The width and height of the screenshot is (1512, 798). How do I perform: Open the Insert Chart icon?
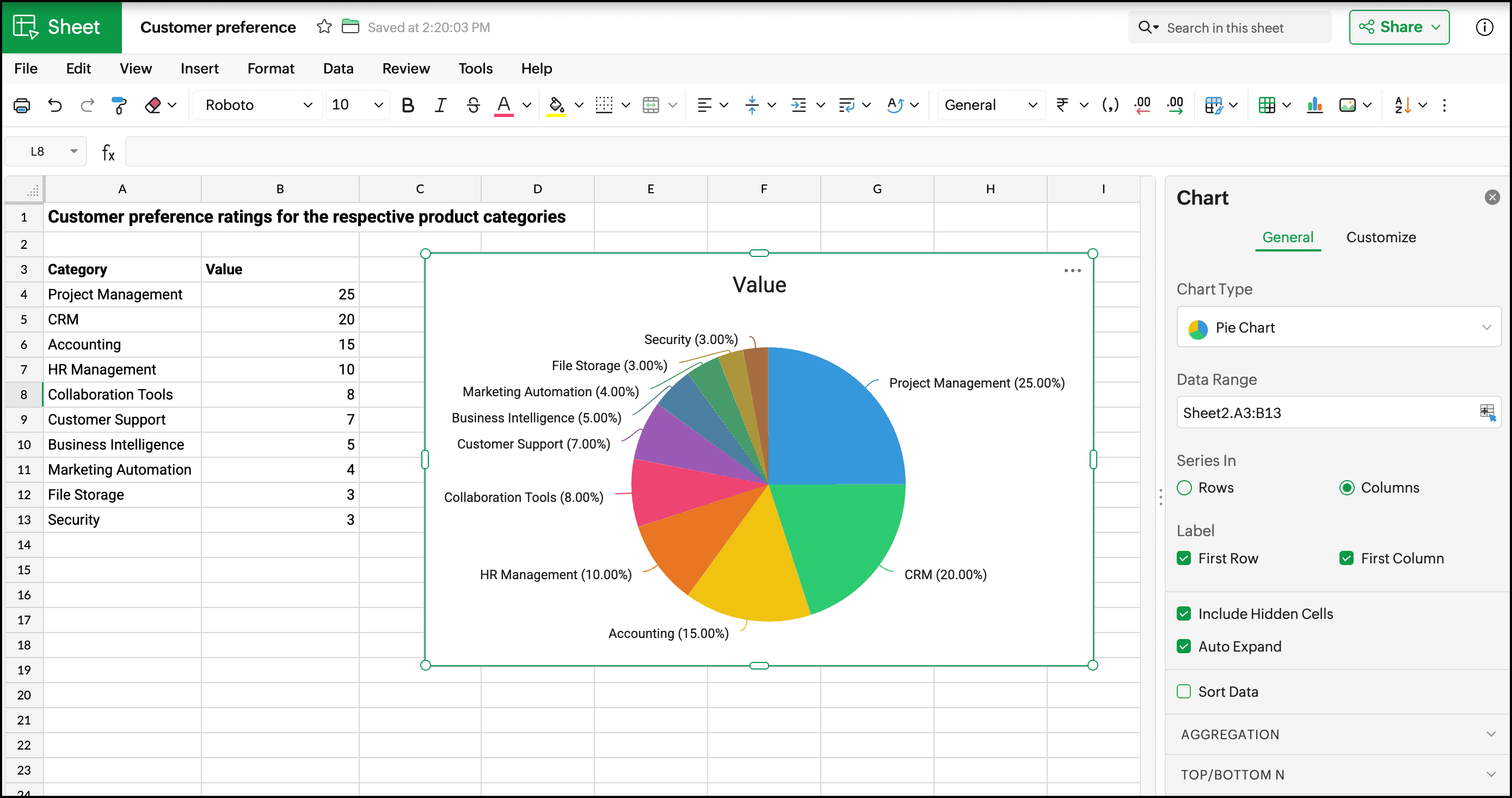click(x=1314, y=105)
